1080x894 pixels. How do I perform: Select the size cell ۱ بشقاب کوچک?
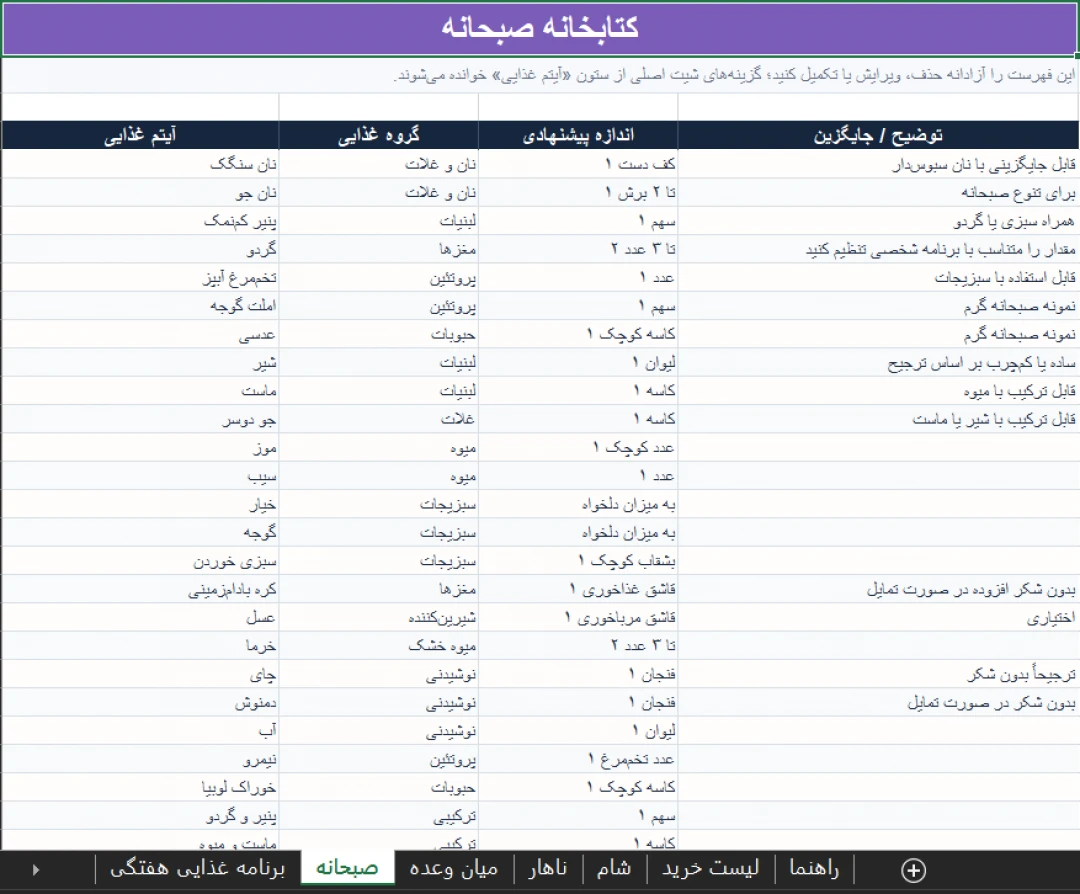(579, 561)
